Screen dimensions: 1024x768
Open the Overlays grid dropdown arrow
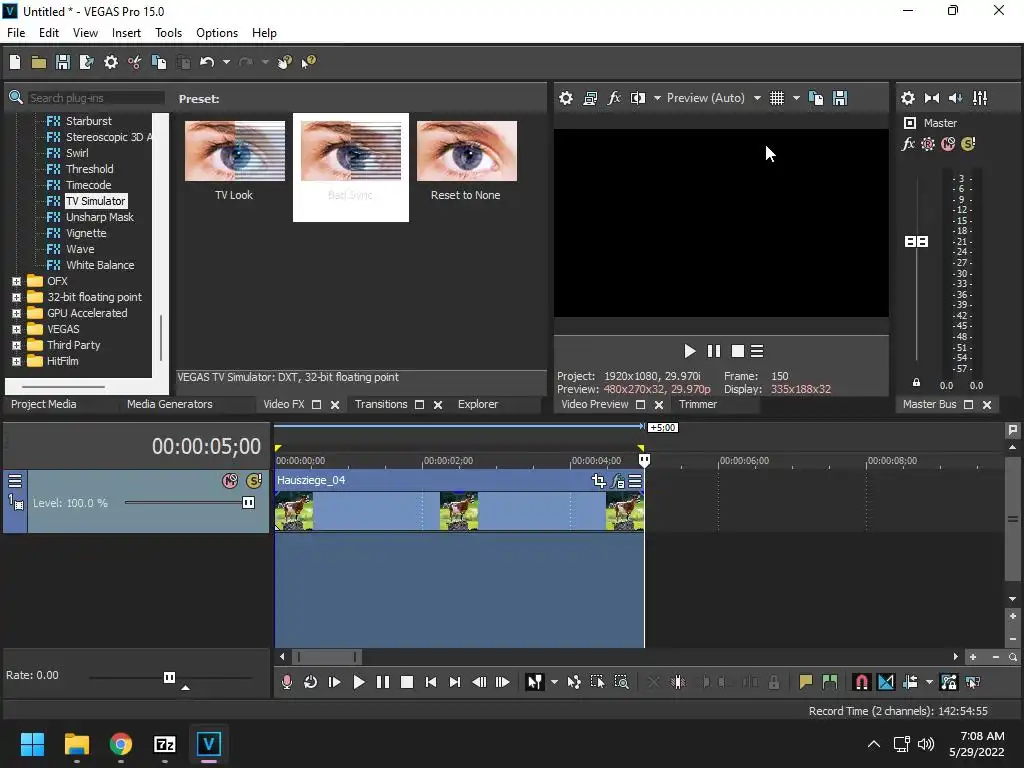pyautogui.click(x=796, y=98)
